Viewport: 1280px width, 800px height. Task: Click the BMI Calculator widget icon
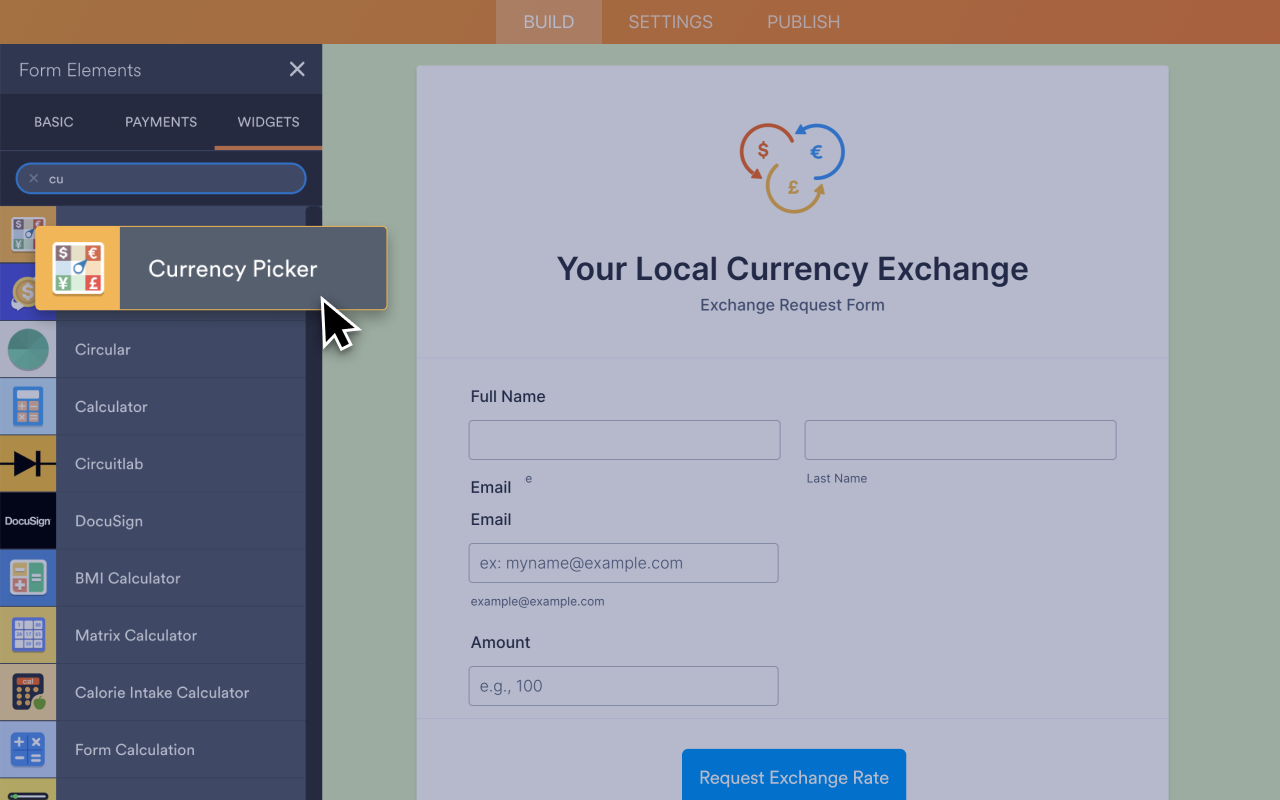28,577
